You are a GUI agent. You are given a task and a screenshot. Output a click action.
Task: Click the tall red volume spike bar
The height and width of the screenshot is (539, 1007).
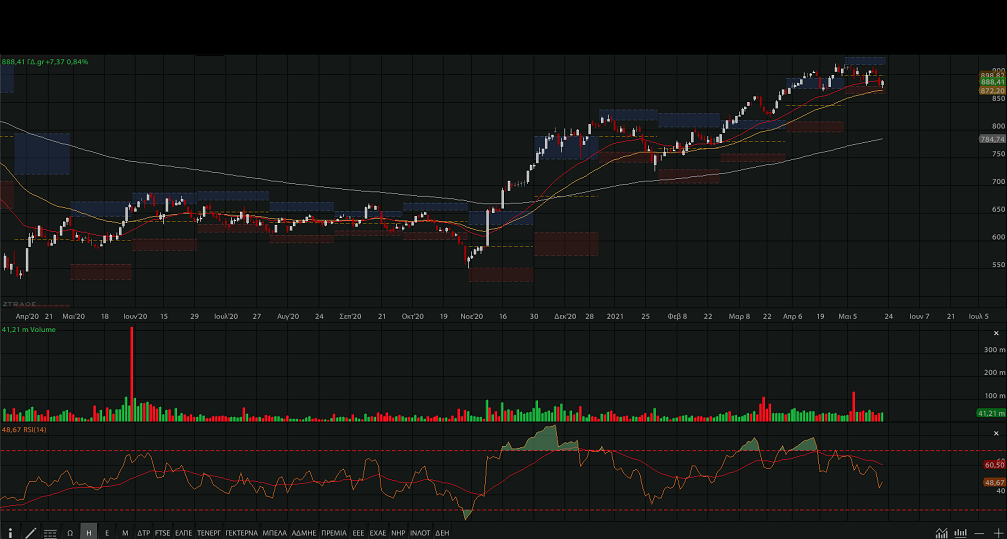pos(132,374)
